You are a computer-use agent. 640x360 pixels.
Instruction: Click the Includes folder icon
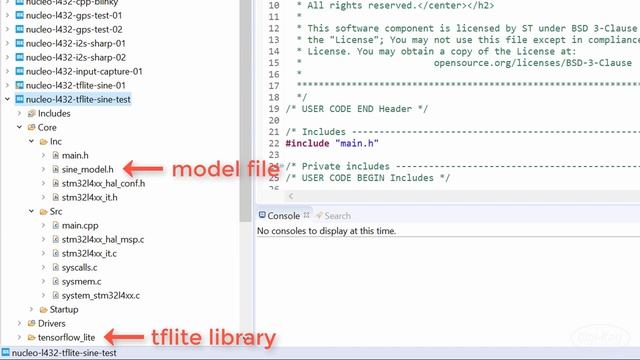coord(31,113)
